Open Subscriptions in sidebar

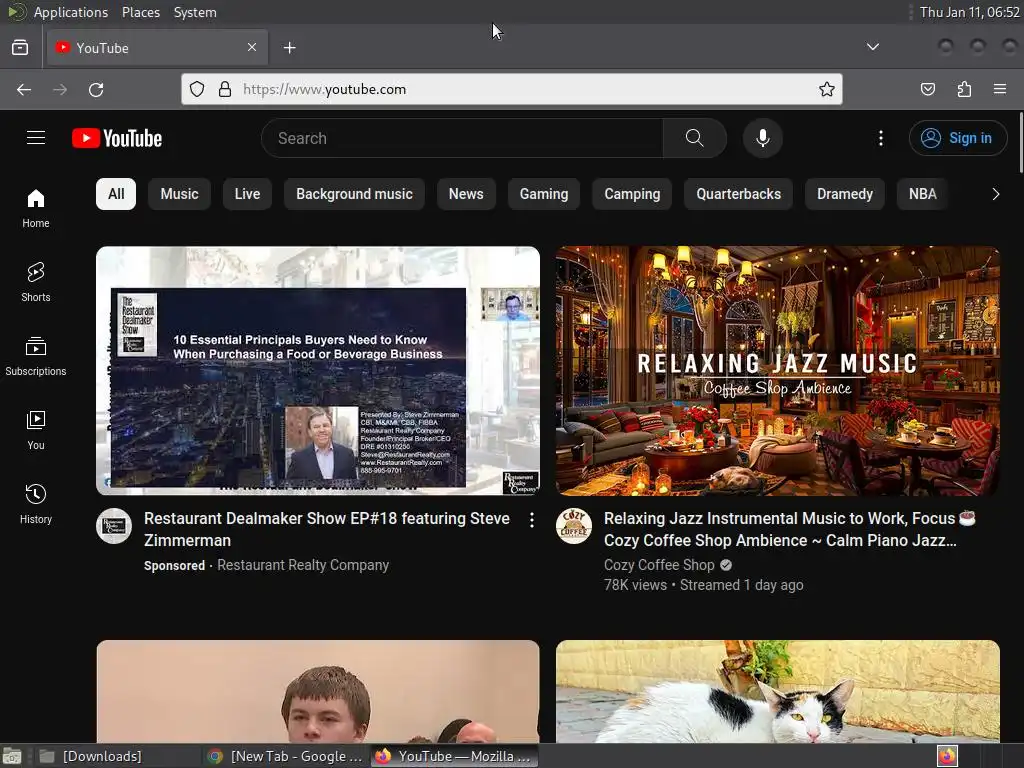[35, 356]
